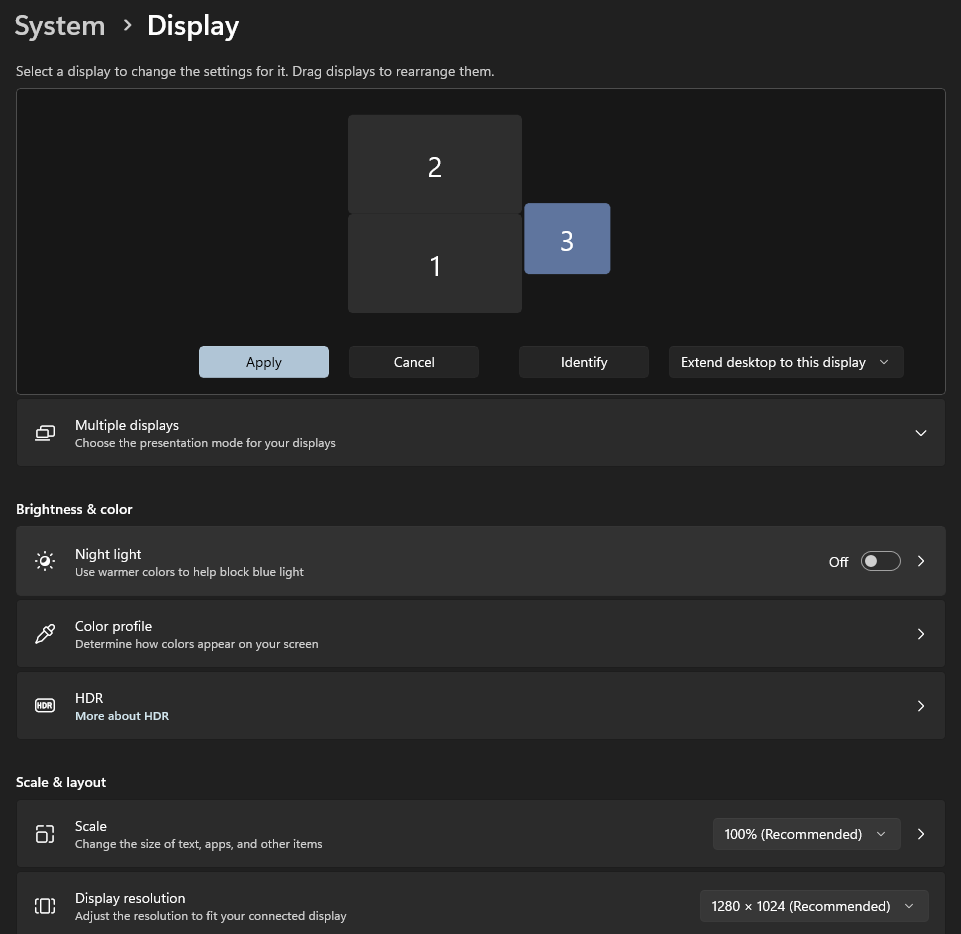Screen dimensions: 961x934
Task: Select highlighted display 3
Action: [x=567, y=240]
